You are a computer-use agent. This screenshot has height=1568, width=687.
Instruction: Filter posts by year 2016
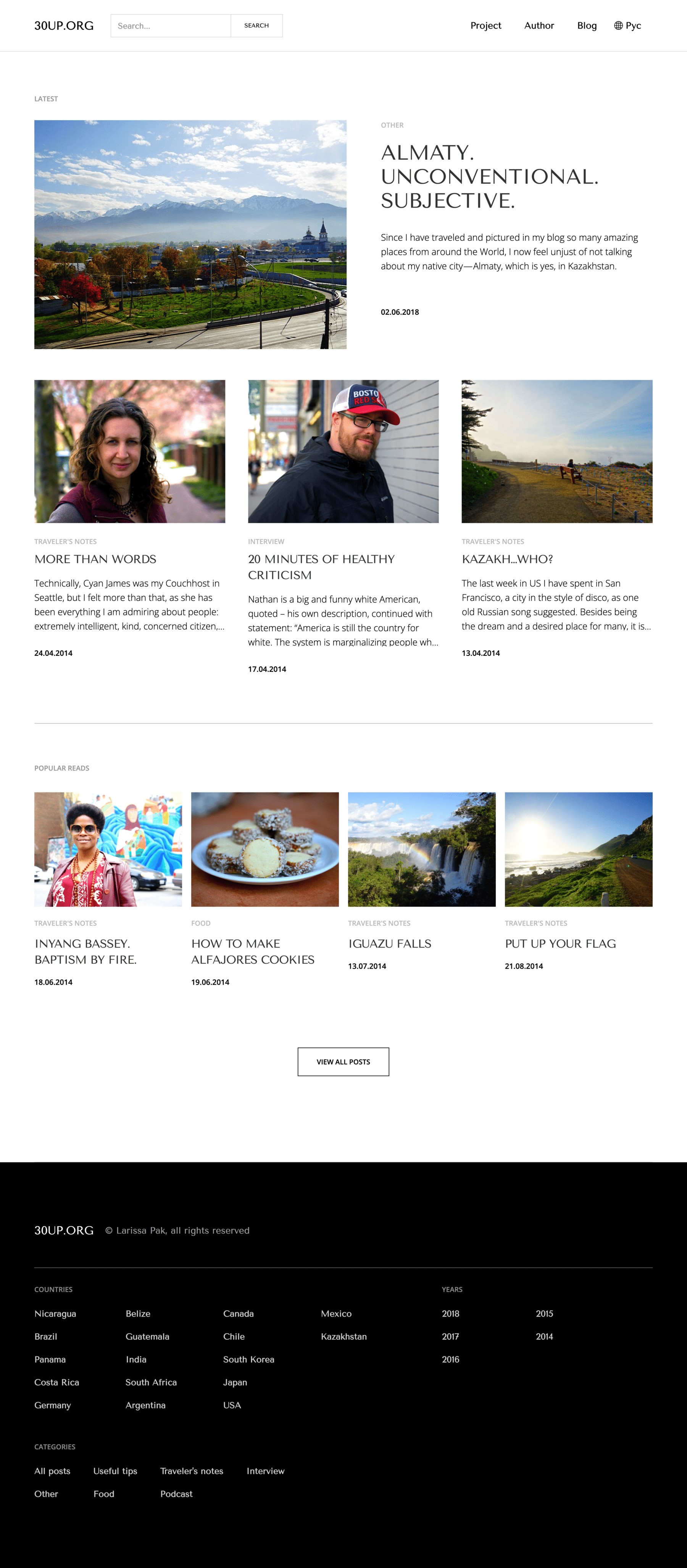pyautogui.click(x=450, y=1359)
